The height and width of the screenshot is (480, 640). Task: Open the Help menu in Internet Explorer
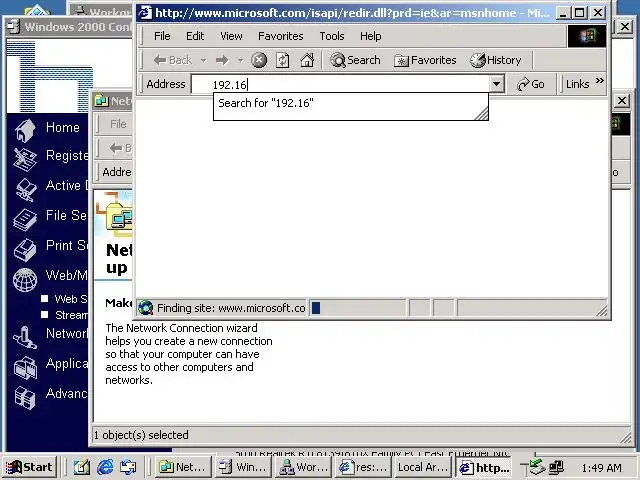(370, 36)
